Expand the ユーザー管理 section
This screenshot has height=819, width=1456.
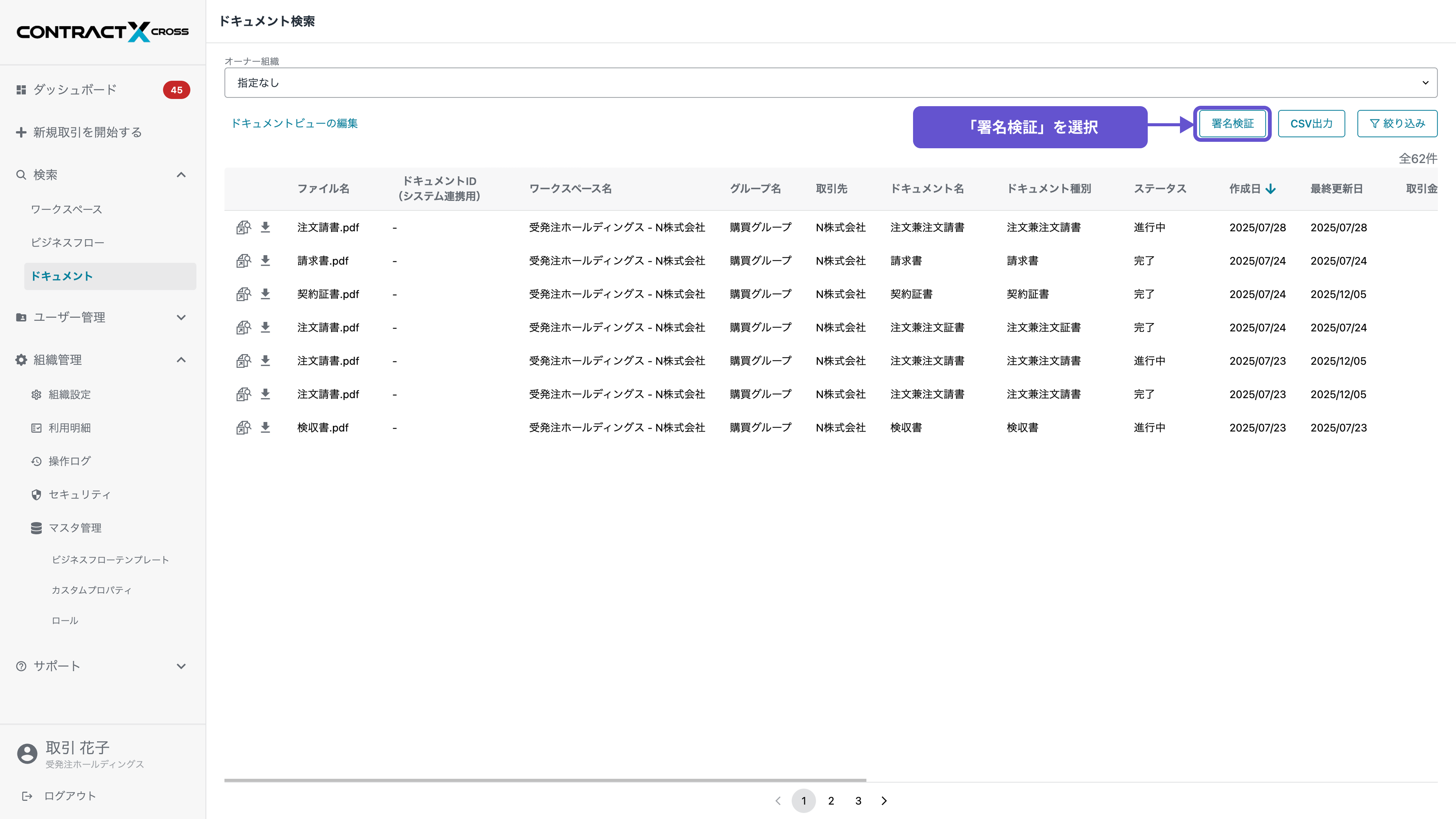182,317
